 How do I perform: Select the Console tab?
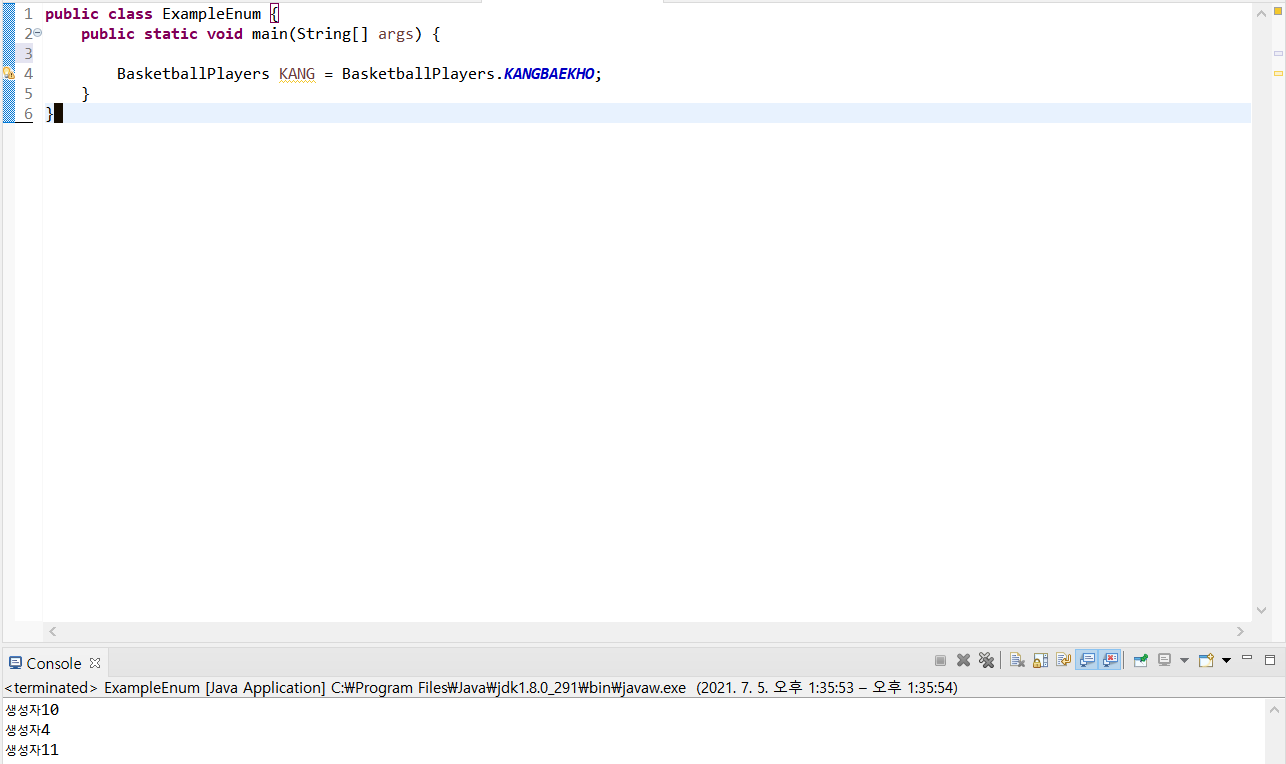click(x=54, y=663)
